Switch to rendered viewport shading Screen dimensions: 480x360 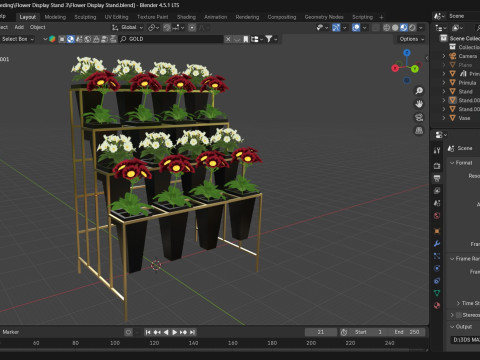(x=412, y=28)
